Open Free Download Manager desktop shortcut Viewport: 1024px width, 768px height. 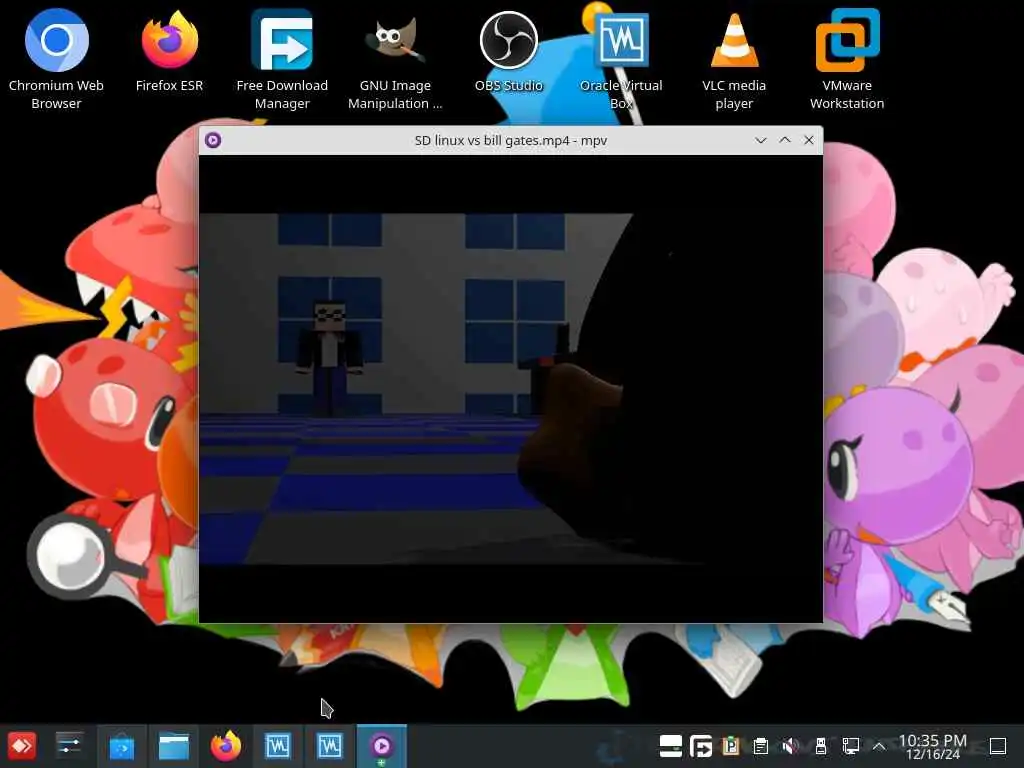click(x=282, y=59)
